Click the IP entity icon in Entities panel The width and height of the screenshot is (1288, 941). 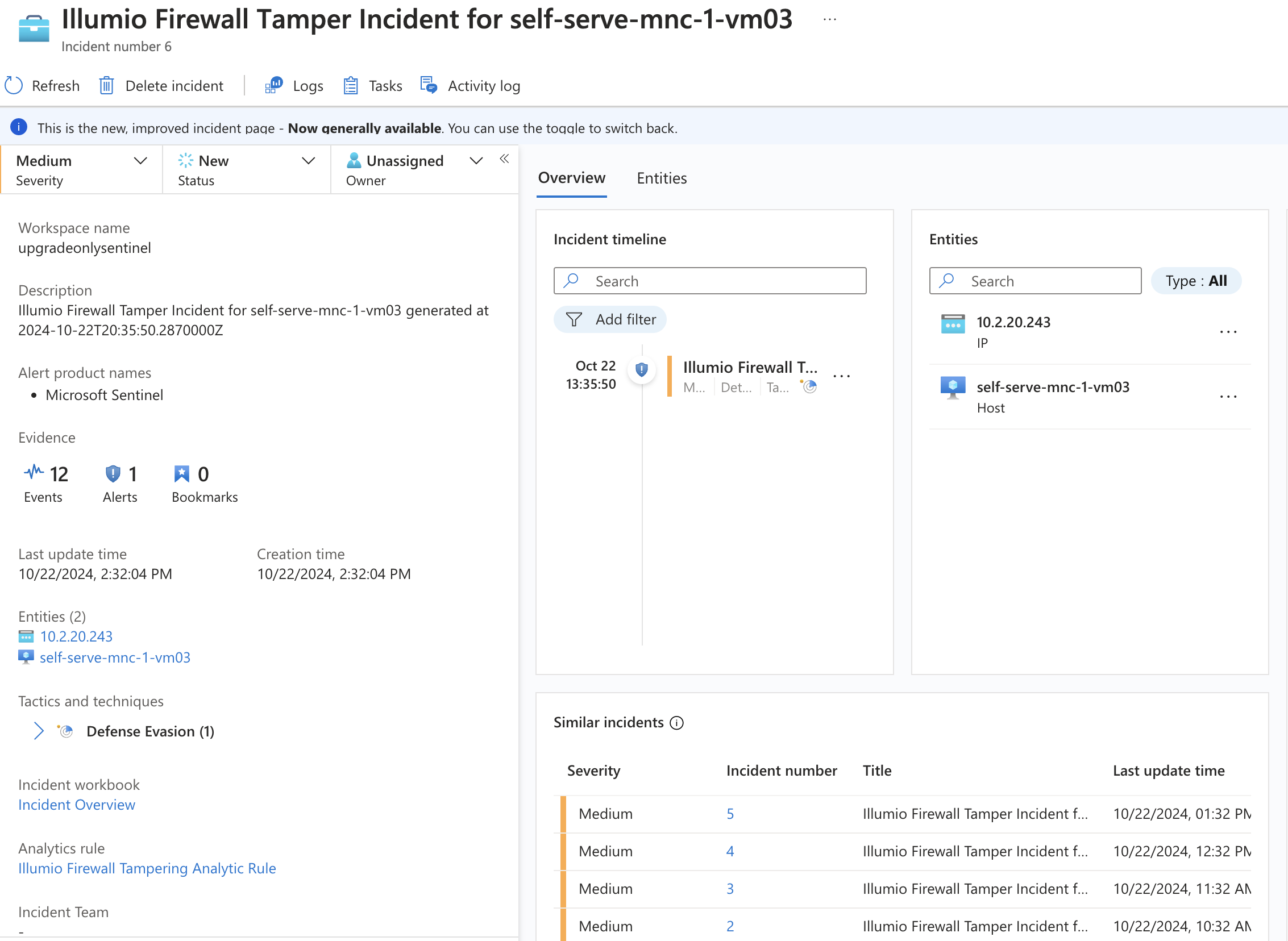click(x=953, y=323)
